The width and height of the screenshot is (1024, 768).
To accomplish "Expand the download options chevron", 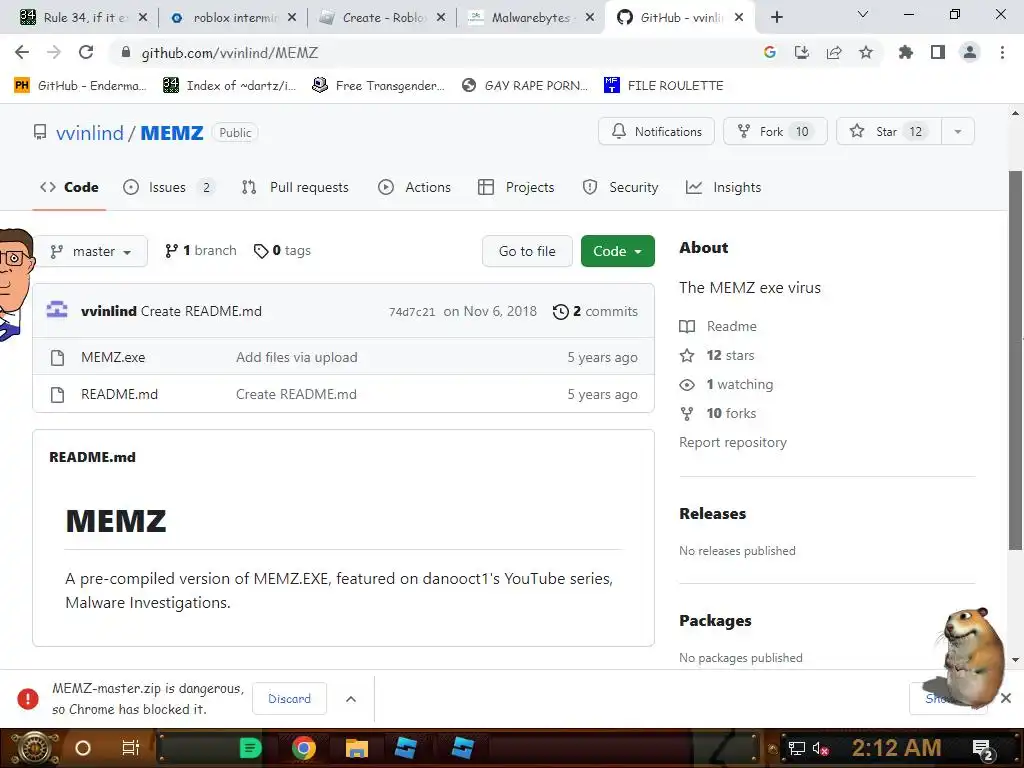I will tap(351, 699).
